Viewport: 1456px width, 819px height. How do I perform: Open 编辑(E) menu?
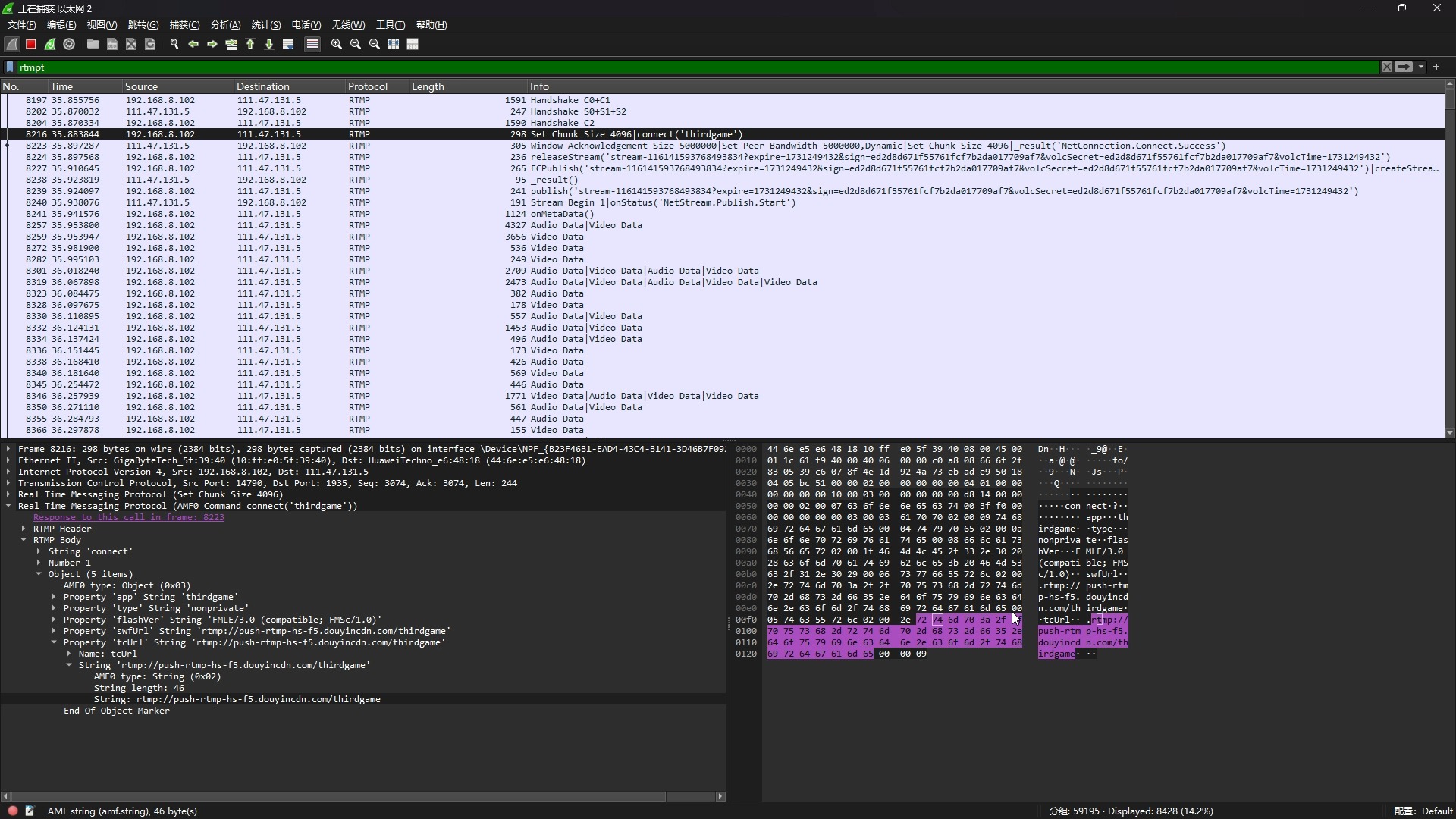pyautogui.click(x=61, y=25)
